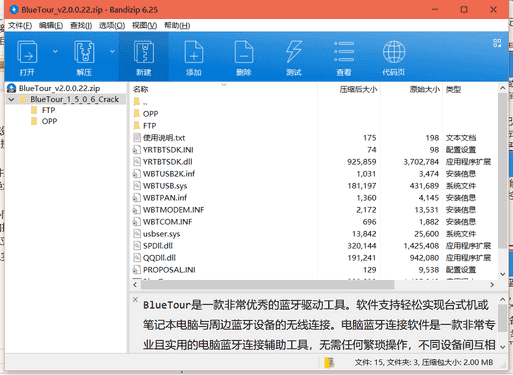Click the Add files (添加) icon
The width and height of the screenshot is (513, 375).
tap(194, 52)
